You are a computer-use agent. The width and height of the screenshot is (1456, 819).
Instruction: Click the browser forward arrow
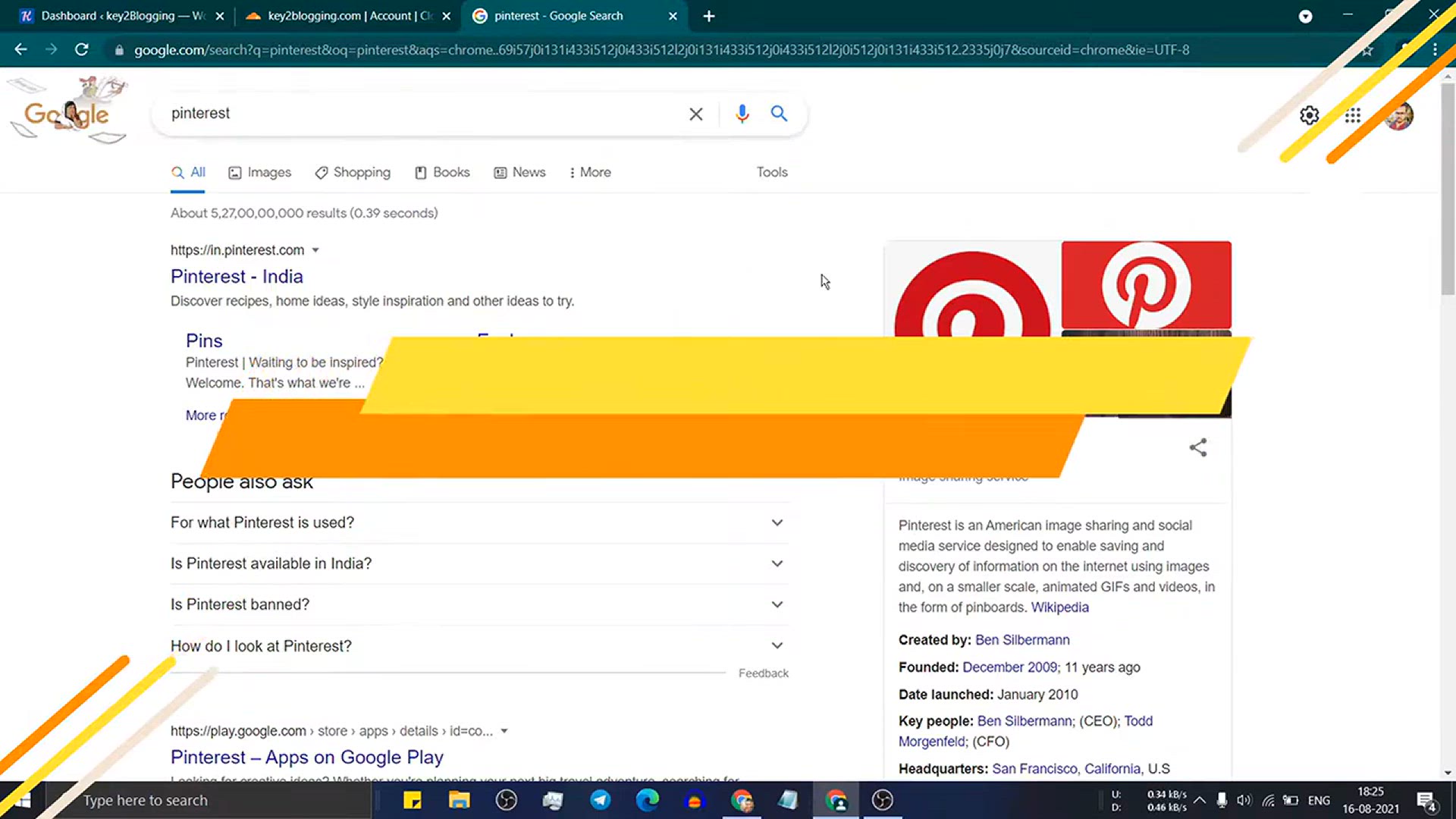click(x=51, y=49)
